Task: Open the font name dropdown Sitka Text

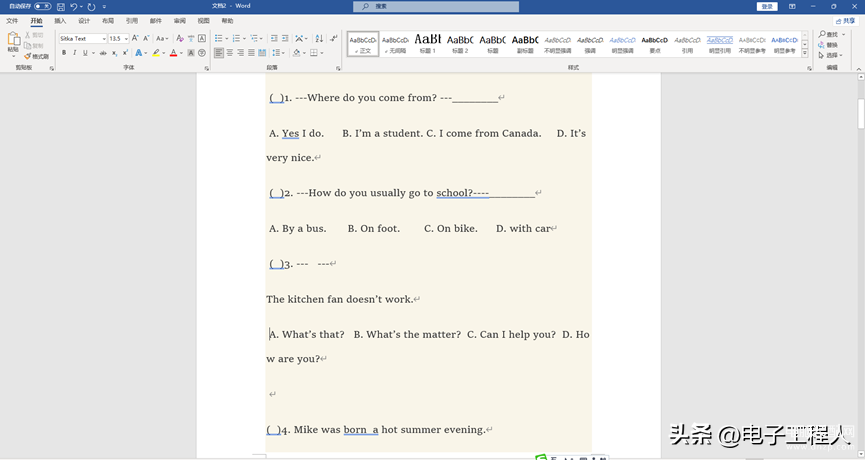Action: 104,39
